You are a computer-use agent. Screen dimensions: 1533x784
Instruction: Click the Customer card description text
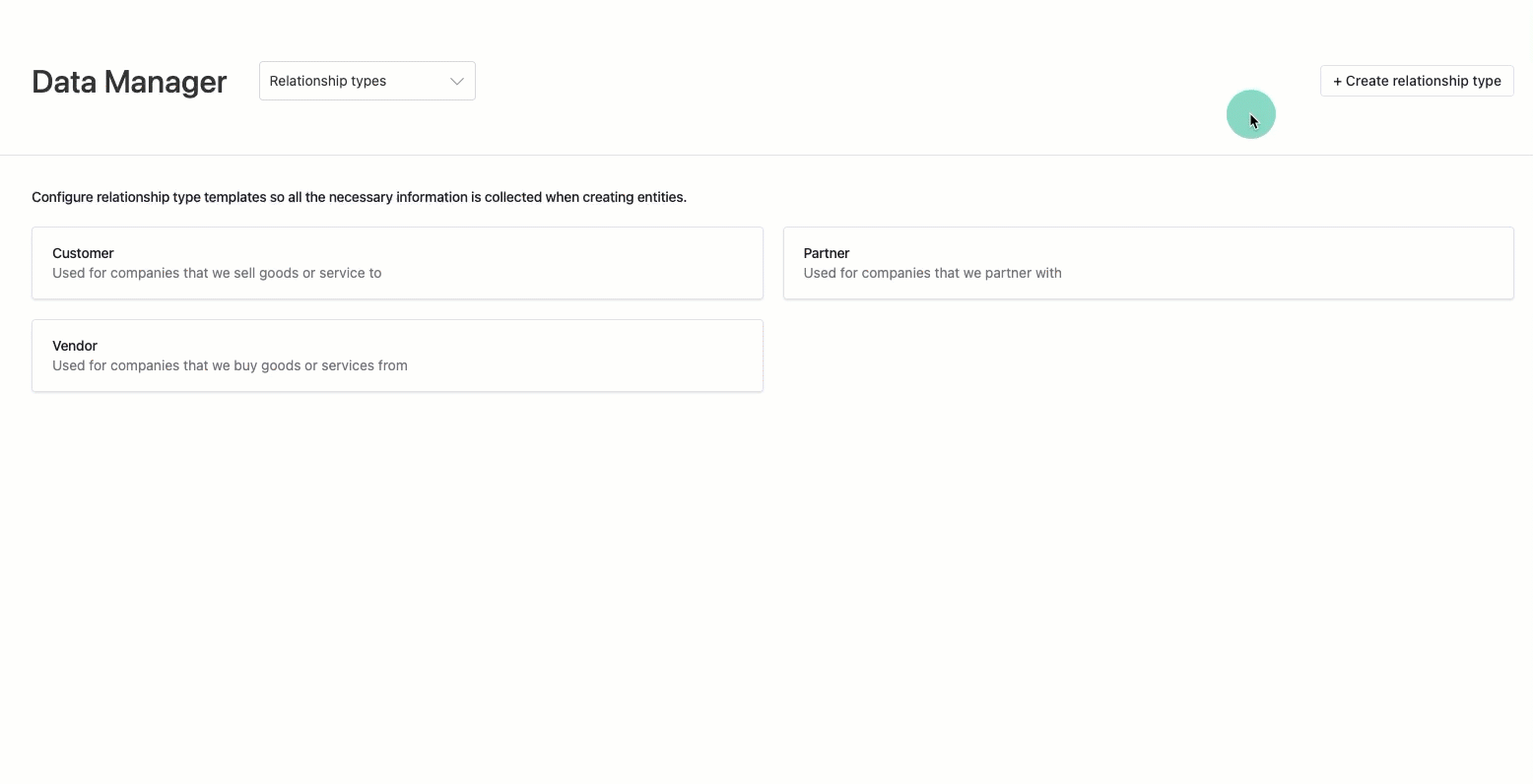click(x=217, y=273)
